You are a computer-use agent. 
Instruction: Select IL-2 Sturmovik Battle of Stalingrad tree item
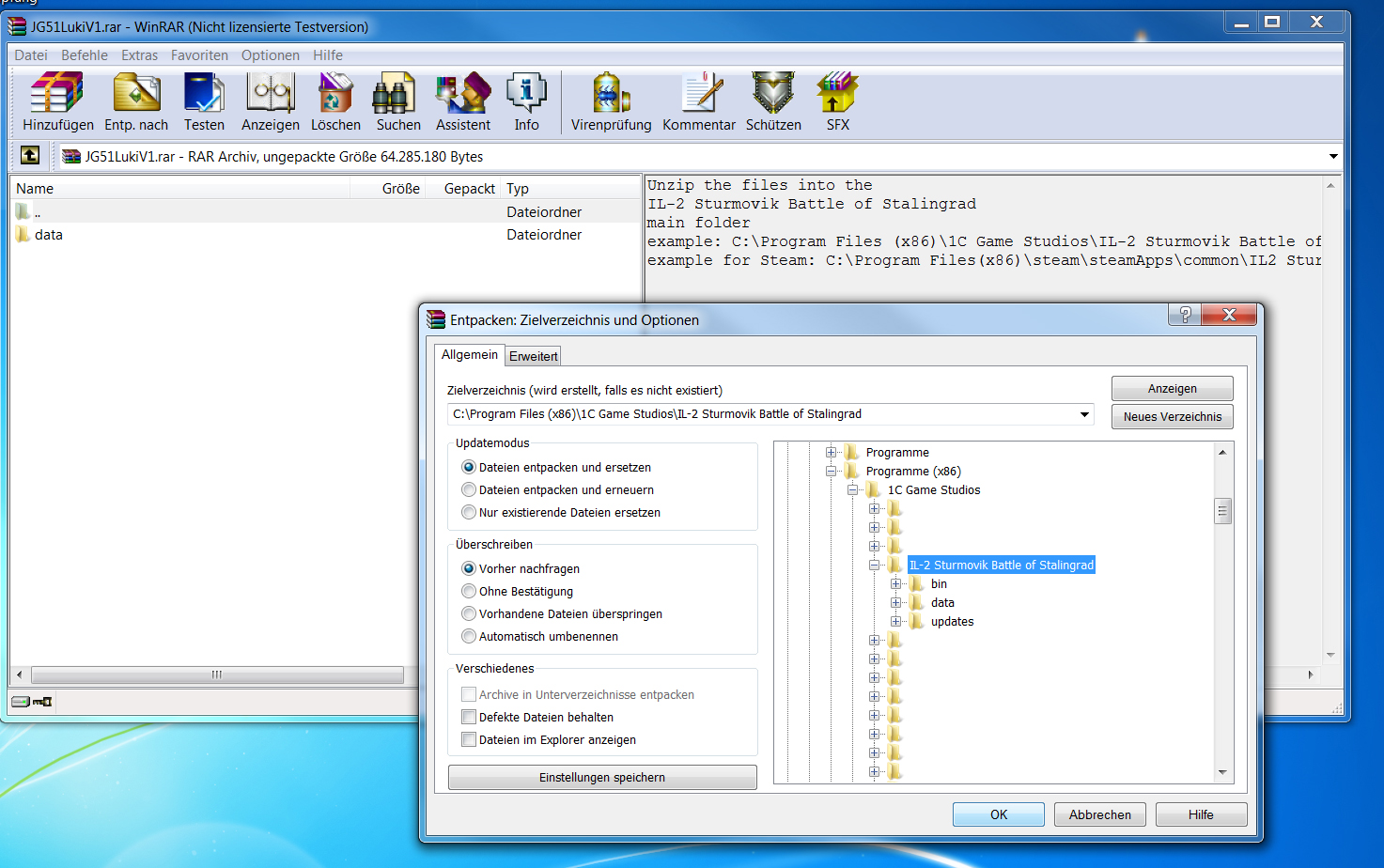point(1002,565)
